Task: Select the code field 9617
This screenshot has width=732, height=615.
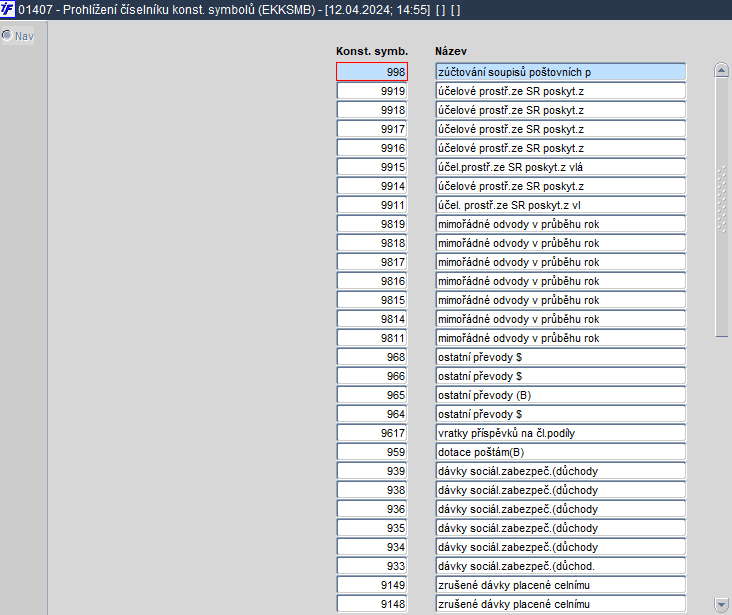Action: pos(372,433)
